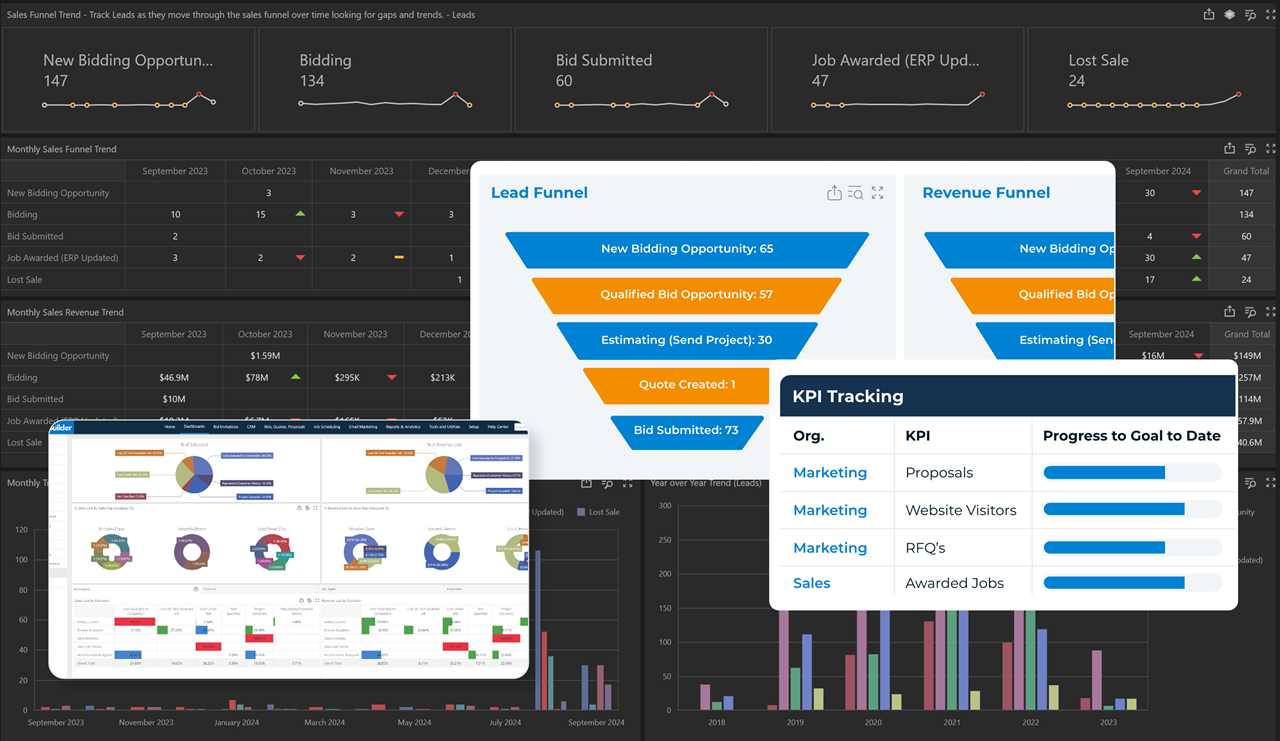Open the Bidding 134 KPI card
The height and width of the screenshot is (741, 1280).
point(384,80)
